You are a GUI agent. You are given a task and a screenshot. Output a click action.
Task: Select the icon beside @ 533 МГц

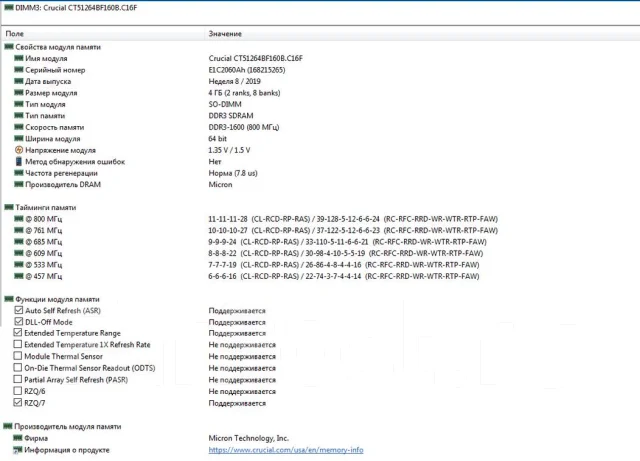tap(19, 265)
